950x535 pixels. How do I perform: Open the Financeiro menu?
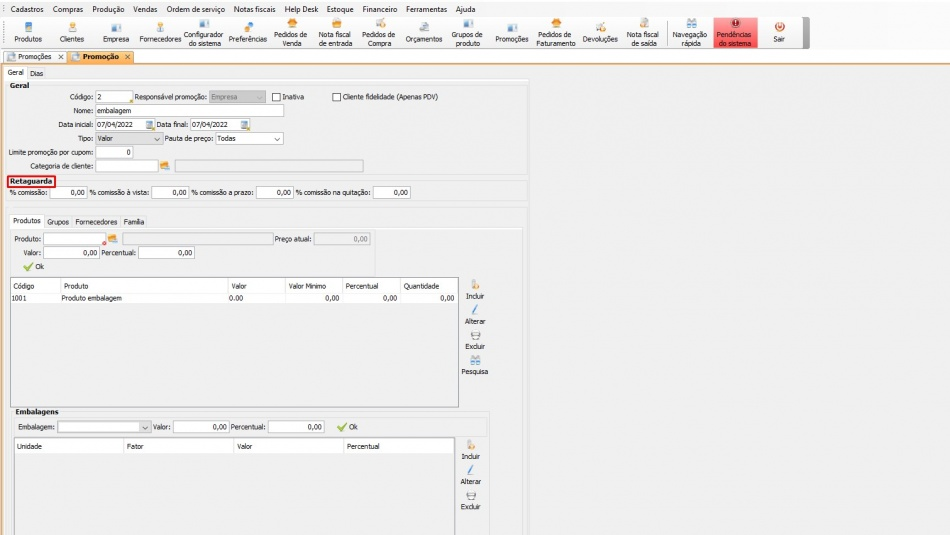point(379,9)
